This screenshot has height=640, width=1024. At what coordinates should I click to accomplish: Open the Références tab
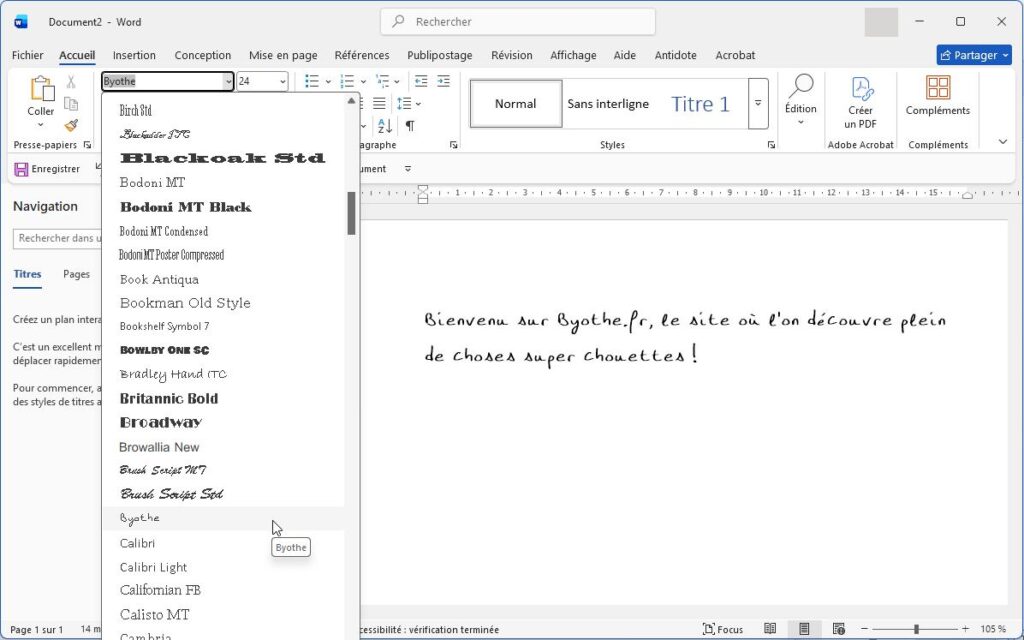pyautogui.click(x=362, y=56)
